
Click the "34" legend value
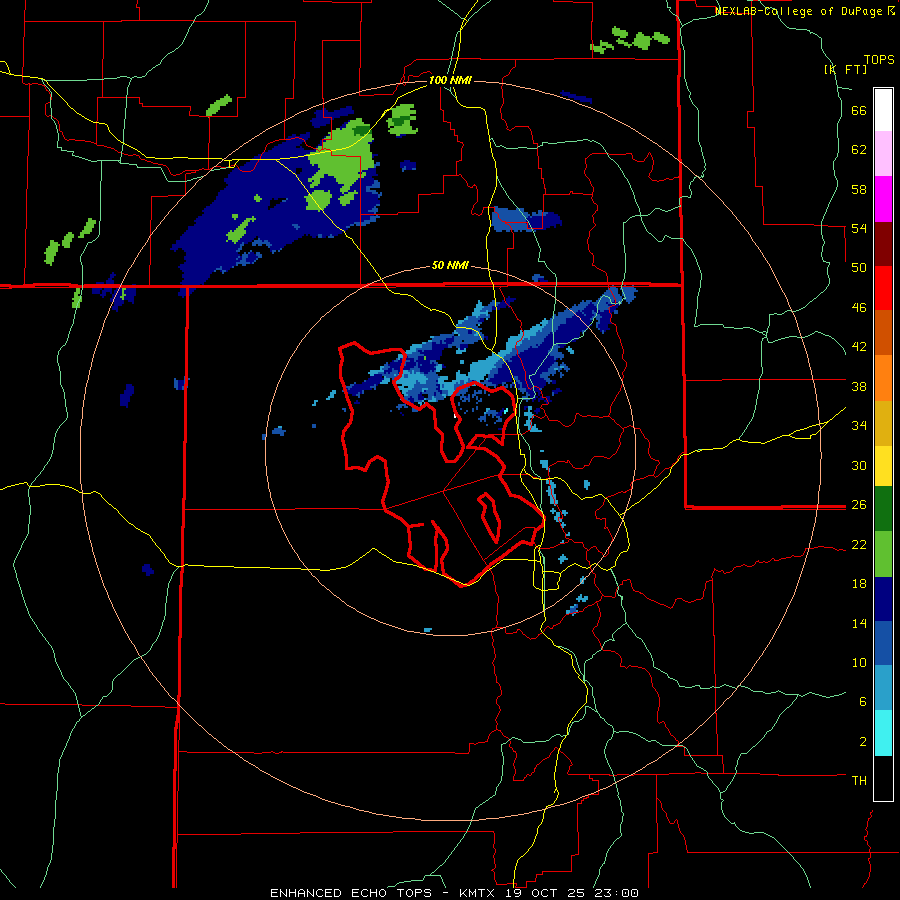click(x=859, y=426)
